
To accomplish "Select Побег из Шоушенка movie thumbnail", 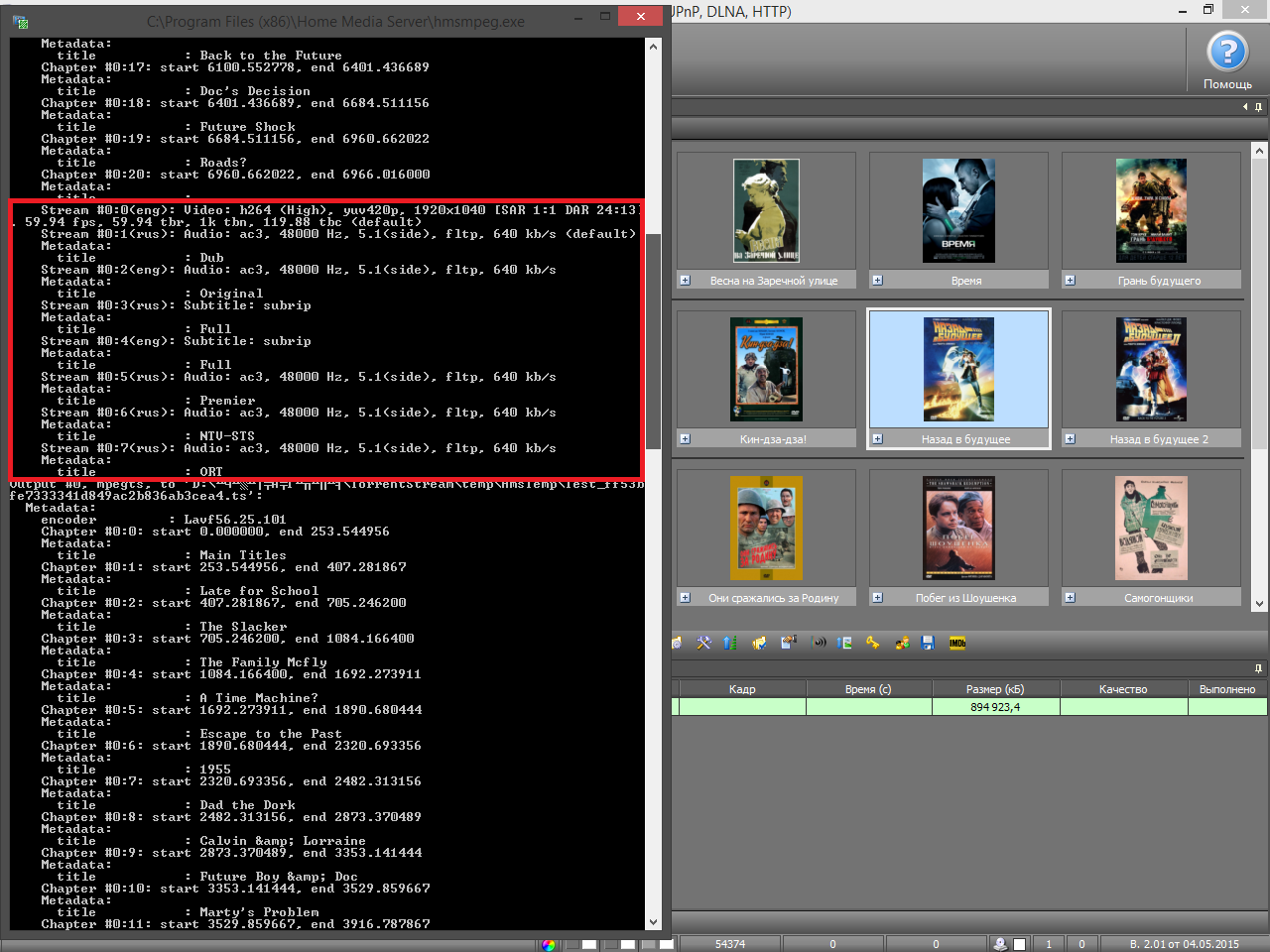I will 958,529.
